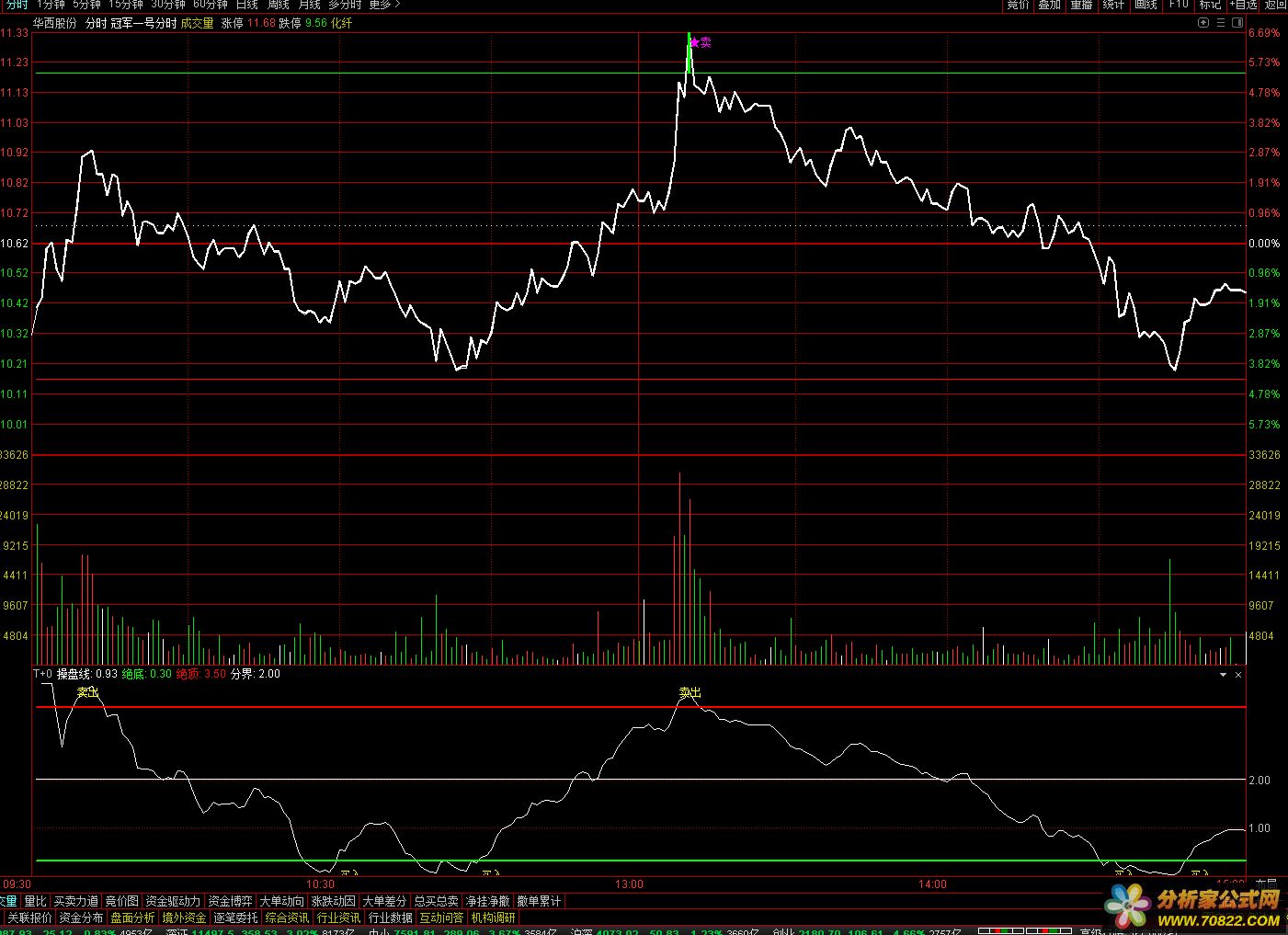Viewport: 1288px width, 935px height.
Task: Click the 竞价 button
Action: [1018, 5]
